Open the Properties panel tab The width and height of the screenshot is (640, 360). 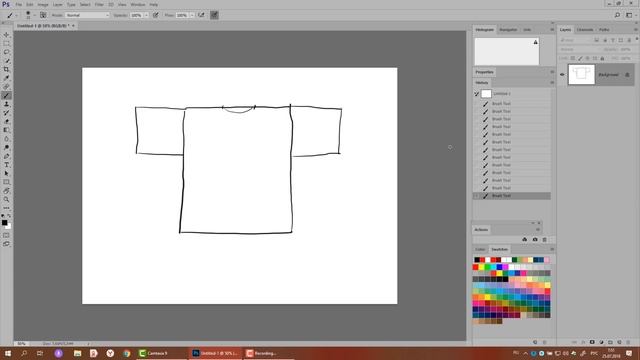[484, 72]
